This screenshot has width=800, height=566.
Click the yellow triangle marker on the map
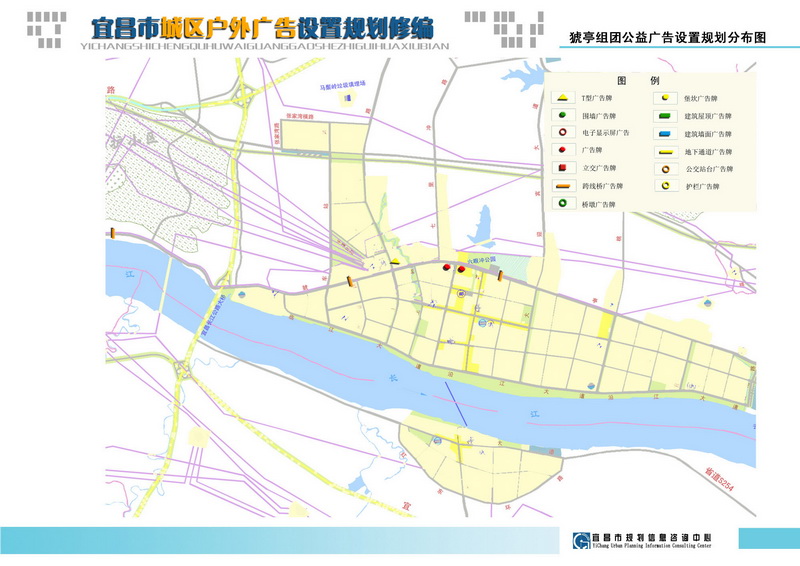[x=396, y=262]
